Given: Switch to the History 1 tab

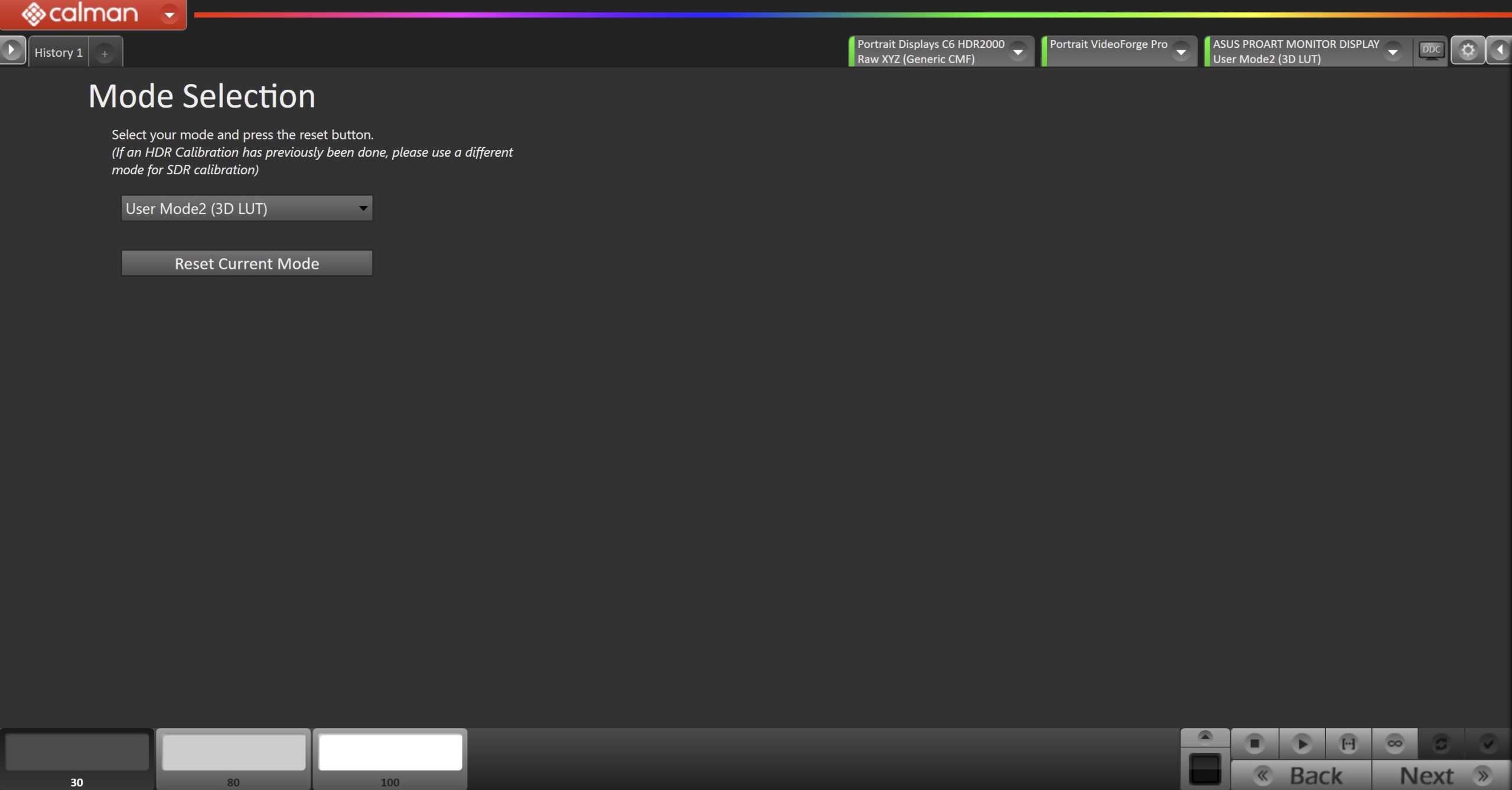Looking at the screenshot, I should tap(58, 52).
